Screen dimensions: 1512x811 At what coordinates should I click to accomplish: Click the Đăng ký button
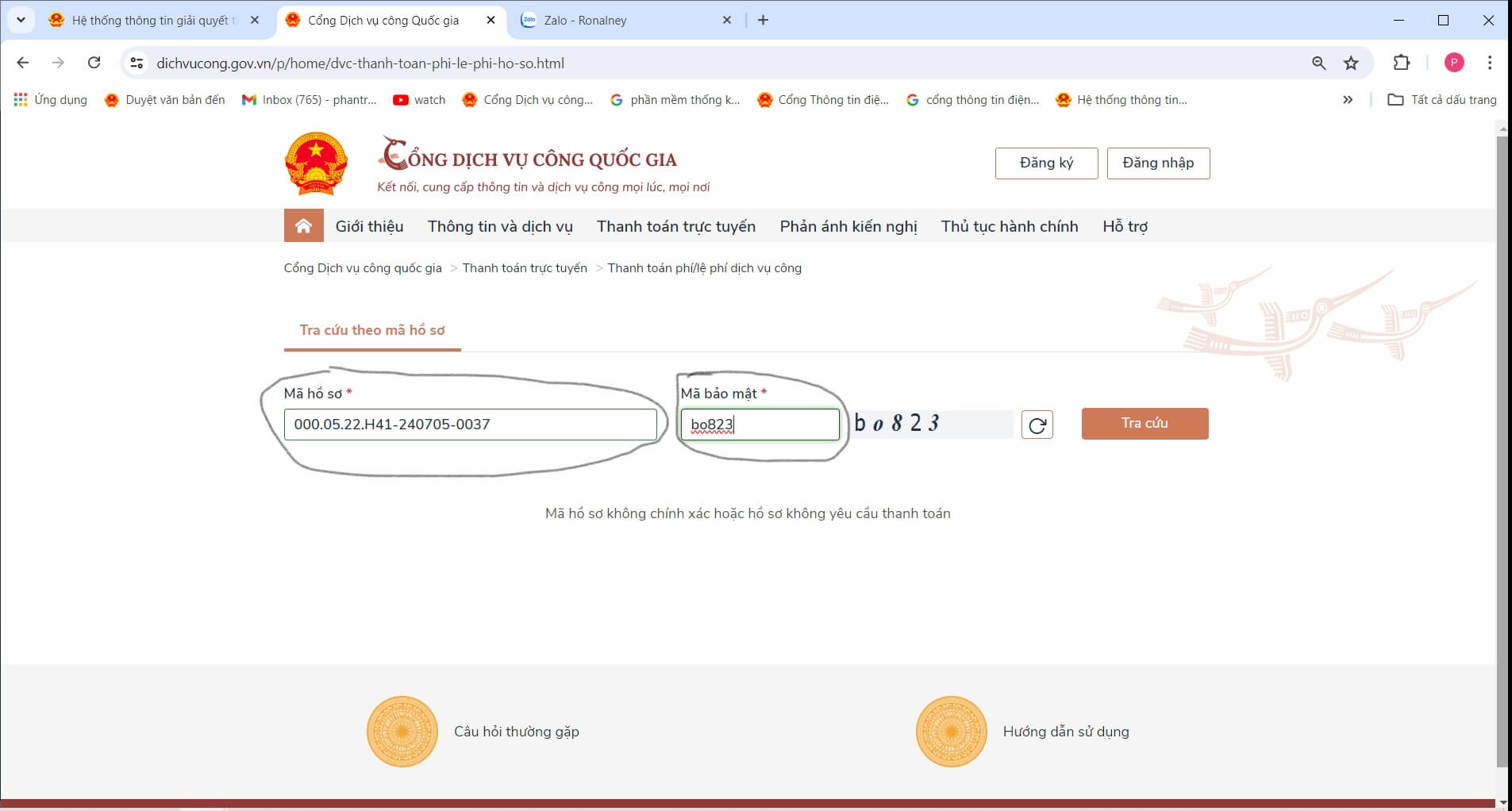click(x=1046, y=163)
